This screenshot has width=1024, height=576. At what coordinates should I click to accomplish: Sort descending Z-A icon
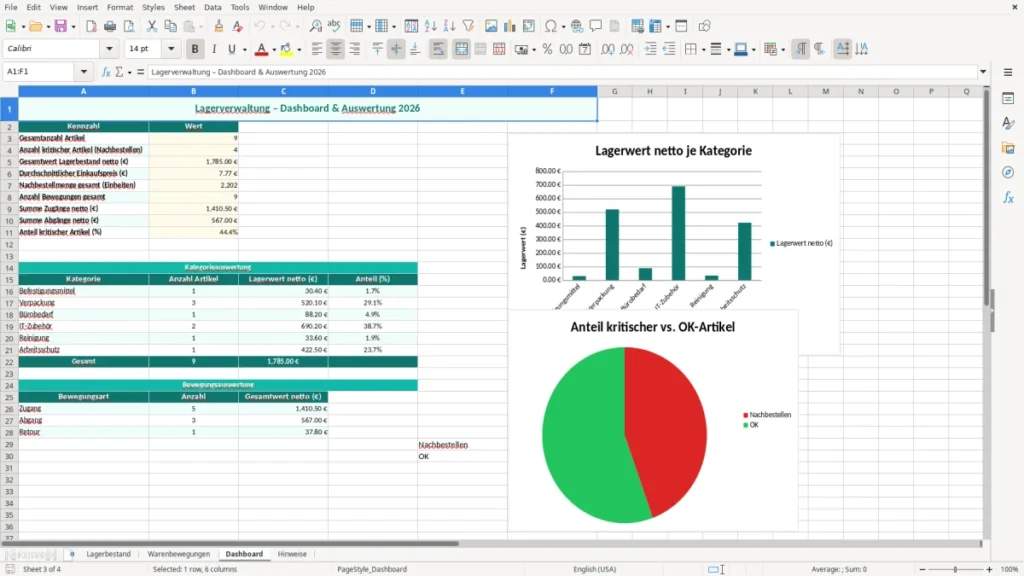(x=449, y=26)
